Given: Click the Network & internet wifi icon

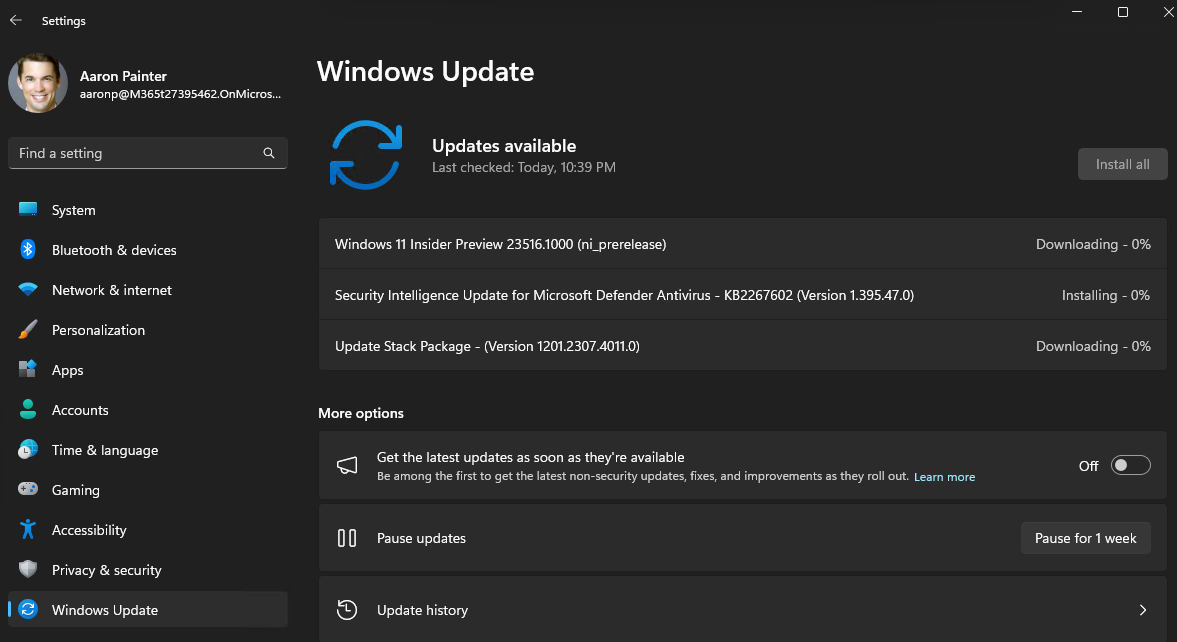Looking at the screenshot, I should tap(28, 290).
